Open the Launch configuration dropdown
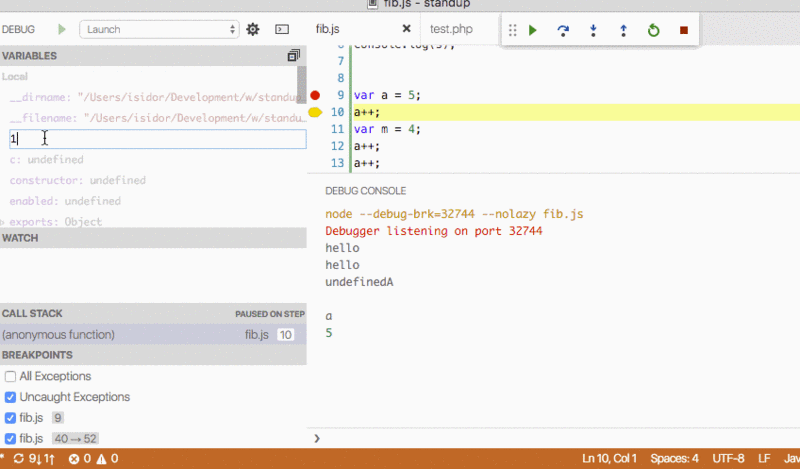Screen dimensions: 800x469 [x=159, y=29]
